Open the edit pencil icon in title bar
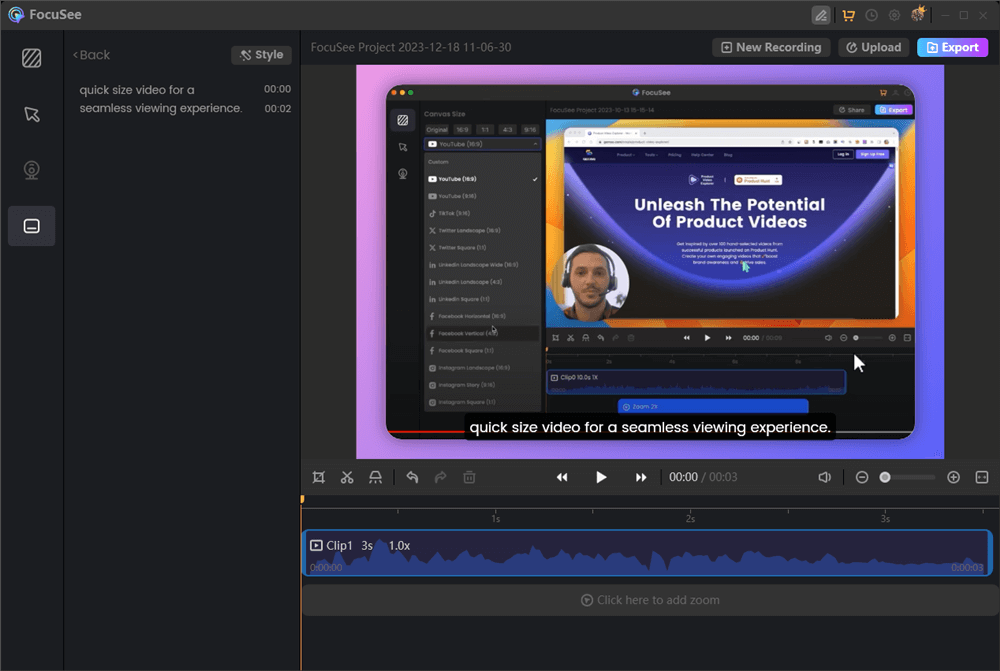 pyautogui.click(x=821, y=15)
